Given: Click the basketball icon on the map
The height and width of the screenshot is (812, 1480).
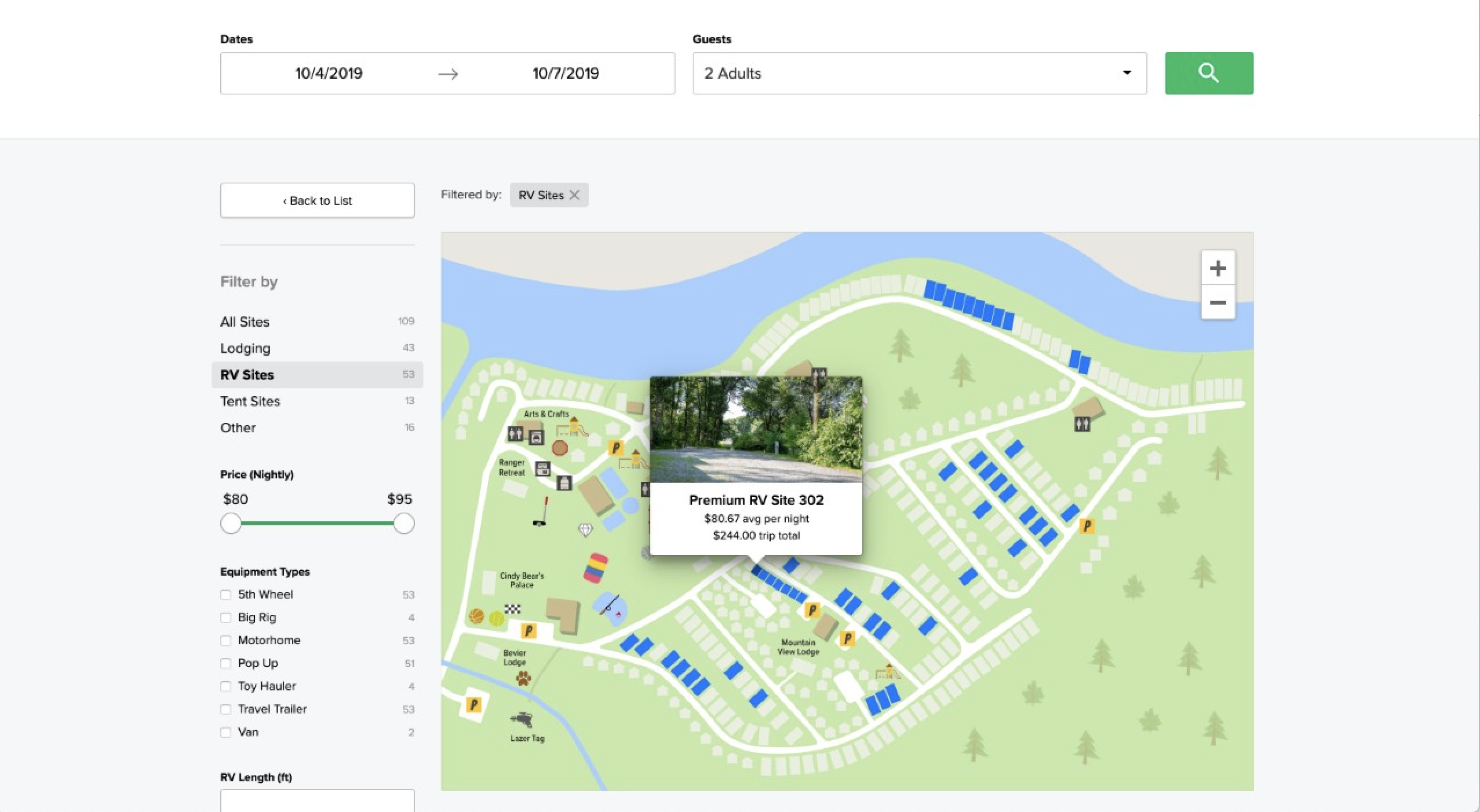Looking at the screenshot, I should (476, 616).
